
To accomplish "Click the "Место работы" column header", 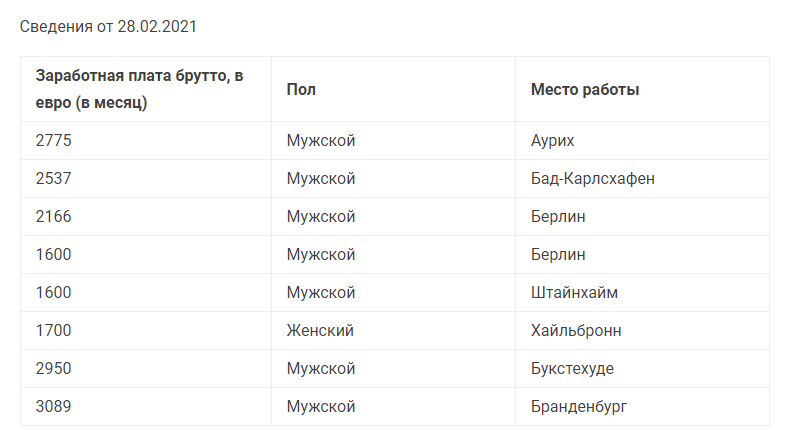I will pyautogui.click(x=585, y=89).
